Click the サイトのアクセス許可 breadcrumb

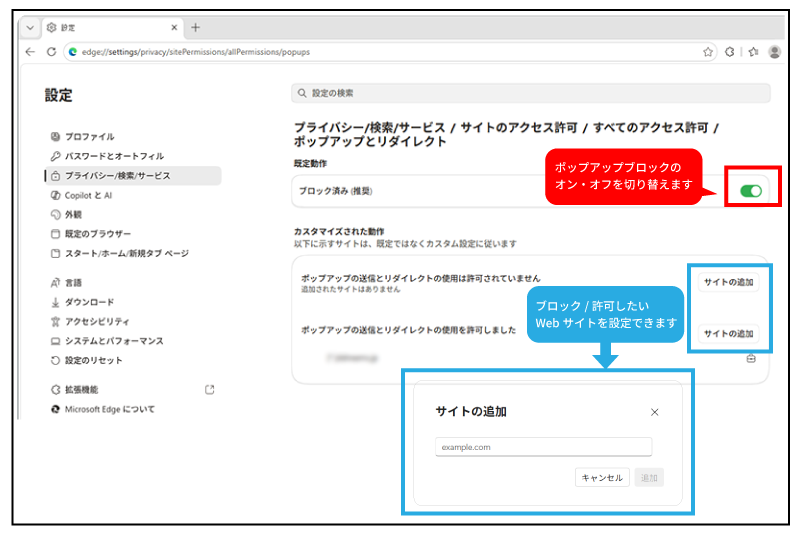[518, 128]
